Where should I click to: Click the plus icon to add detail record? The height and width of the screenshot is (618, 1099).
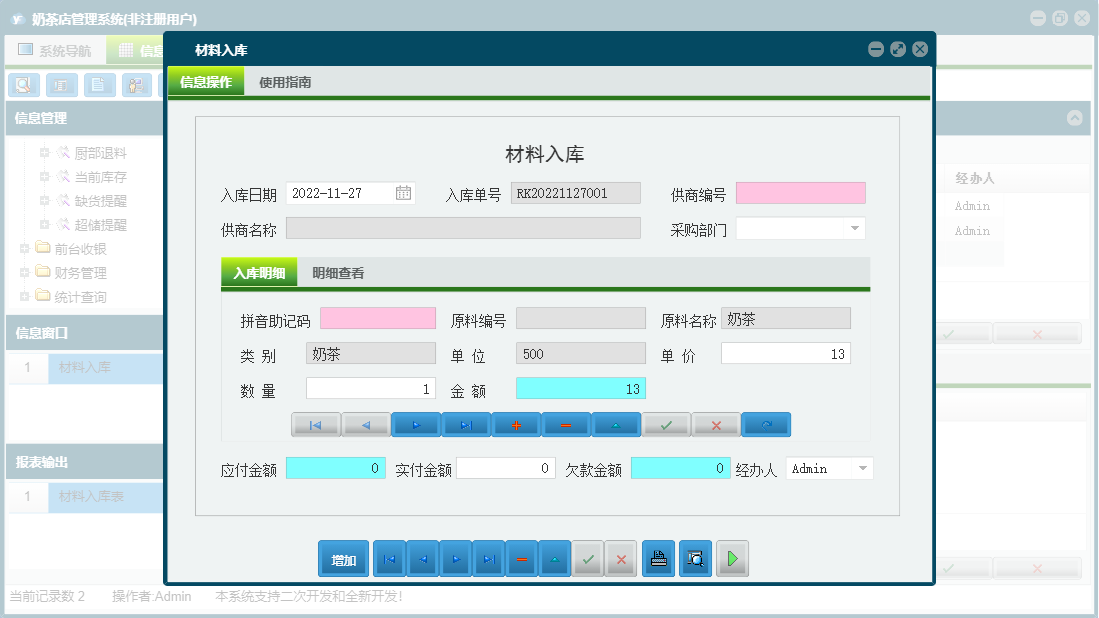tap(515, 424)
